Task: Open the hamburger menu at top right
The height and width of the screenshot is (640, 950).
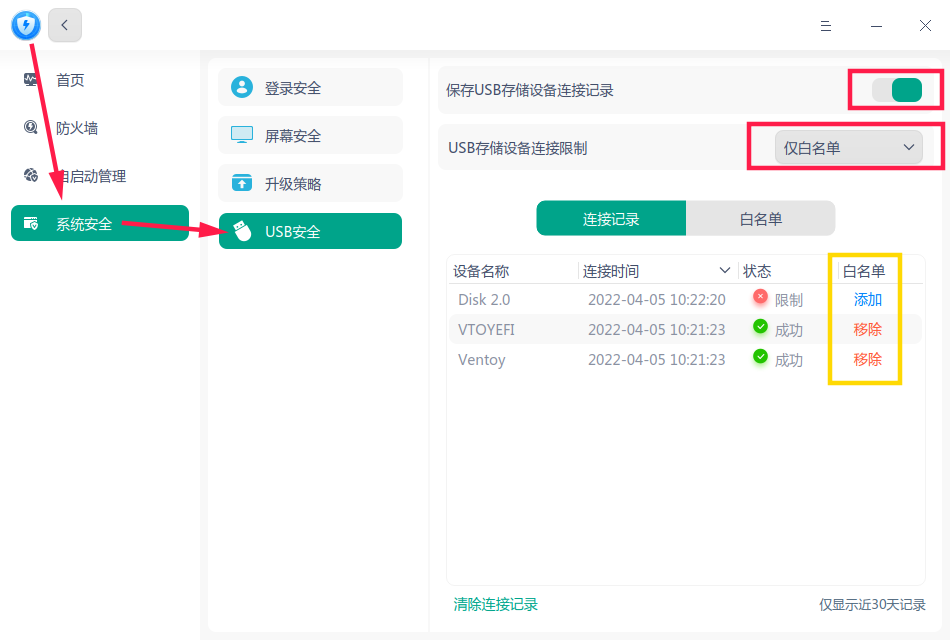Action: (x=826, y=26)
